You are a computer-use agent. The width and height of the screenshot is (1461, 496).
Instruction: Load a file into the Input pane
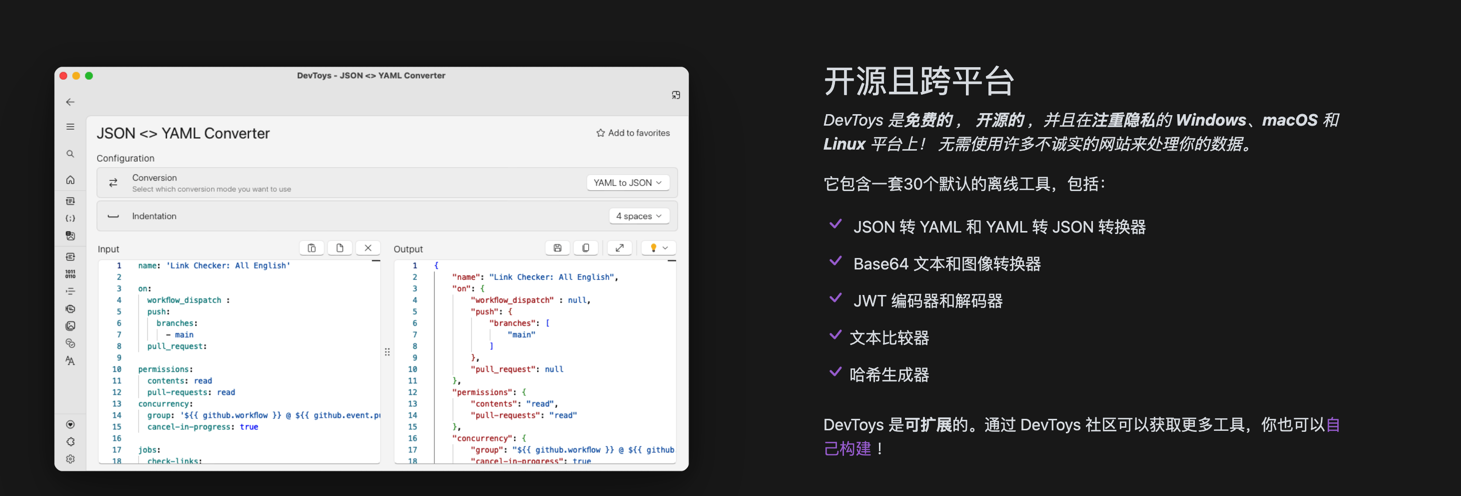340,248
